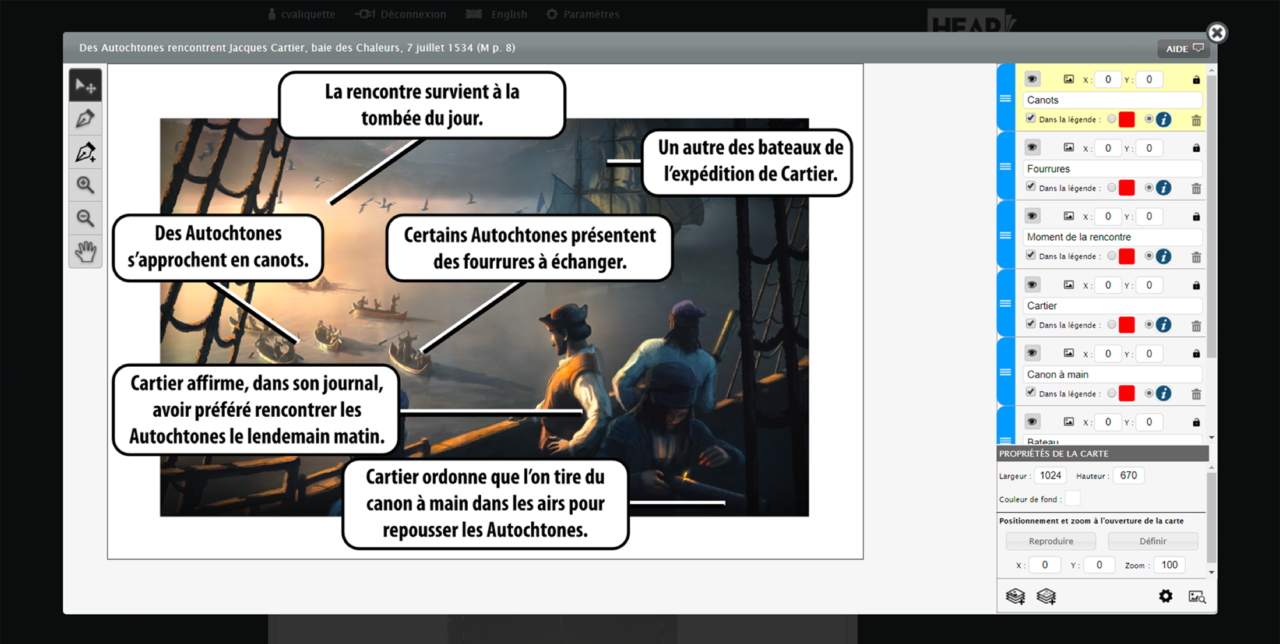Activate the zoom out magnifier tool
The image size is (1280, 644).
(85, 218)
